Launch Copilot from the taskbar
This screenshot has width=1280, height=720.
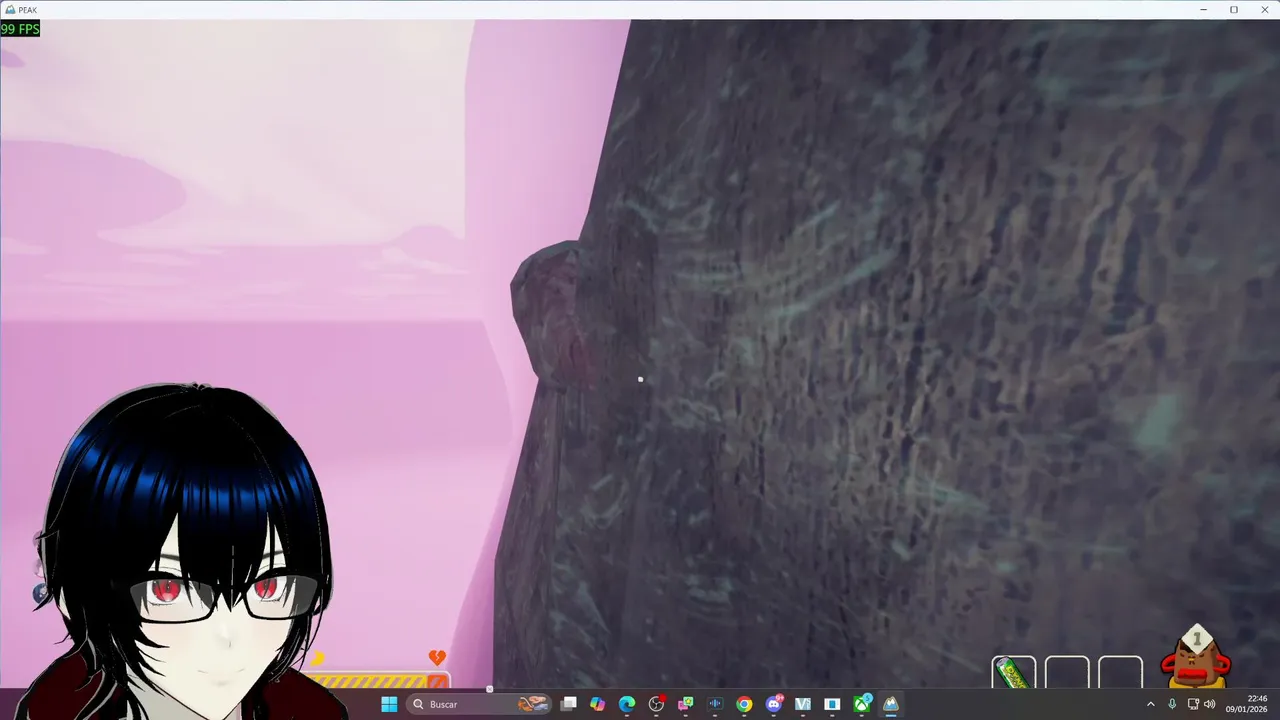click(597, 704)
